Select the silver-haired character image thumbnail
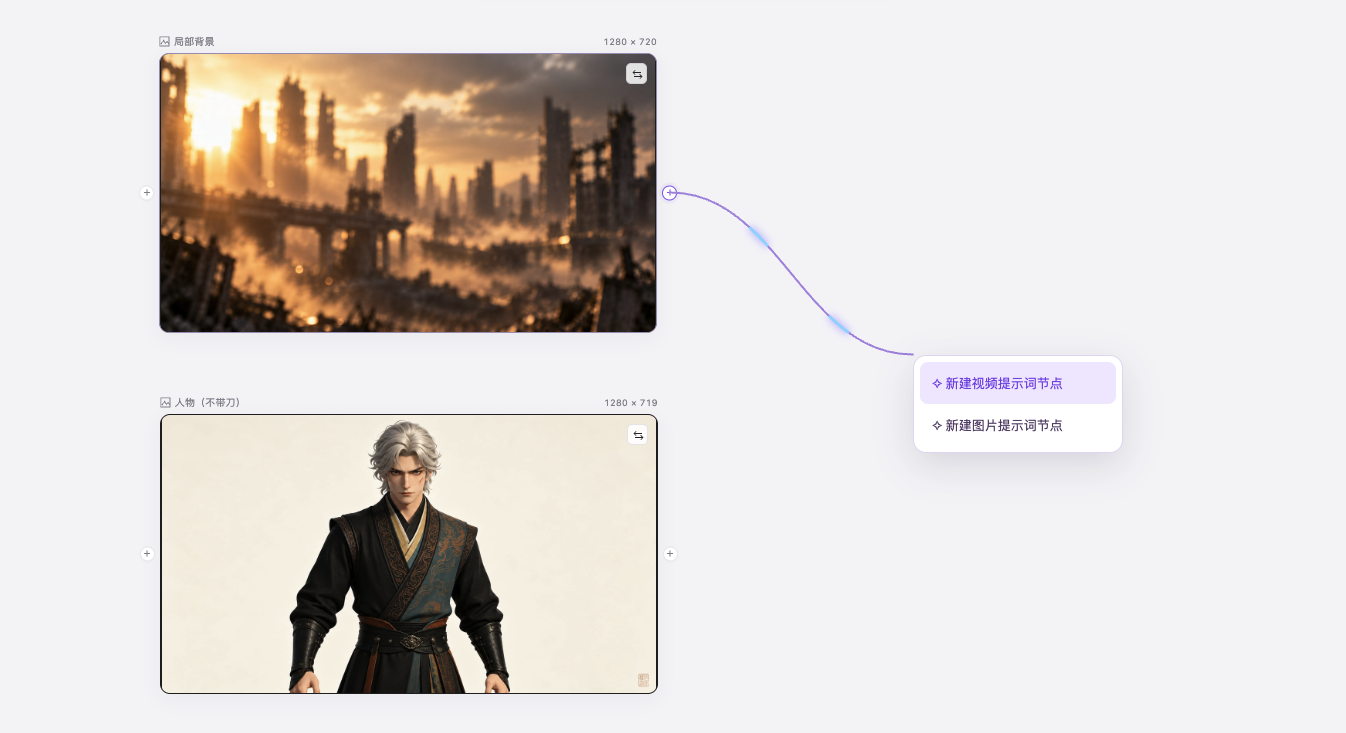Viewport: 1346px width, 733px height. click(409, 554)
